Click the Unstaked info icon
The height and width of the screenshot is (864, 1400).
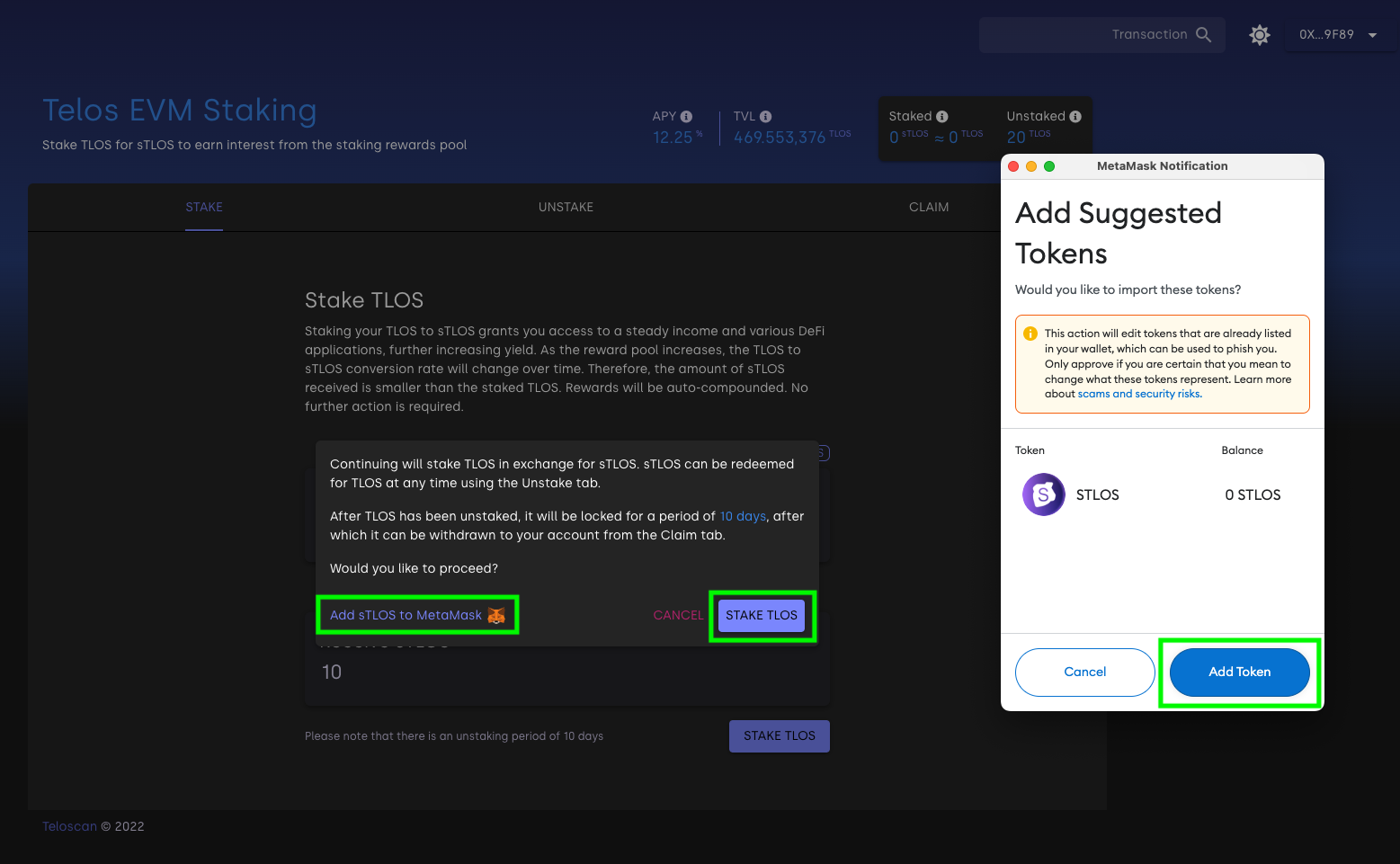[x=1075, y=117]
